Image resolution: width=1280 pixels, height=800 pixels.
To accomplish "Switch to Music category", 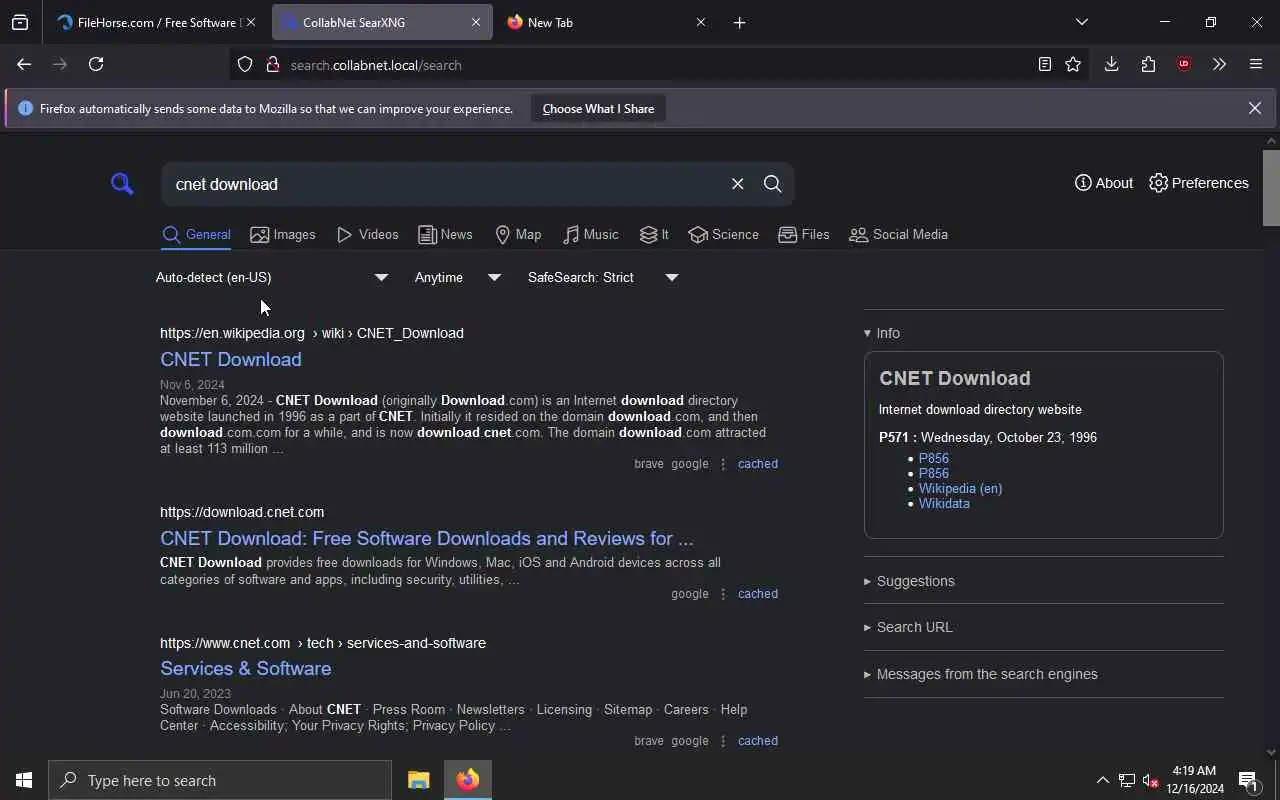I will (x=590, y=235).
